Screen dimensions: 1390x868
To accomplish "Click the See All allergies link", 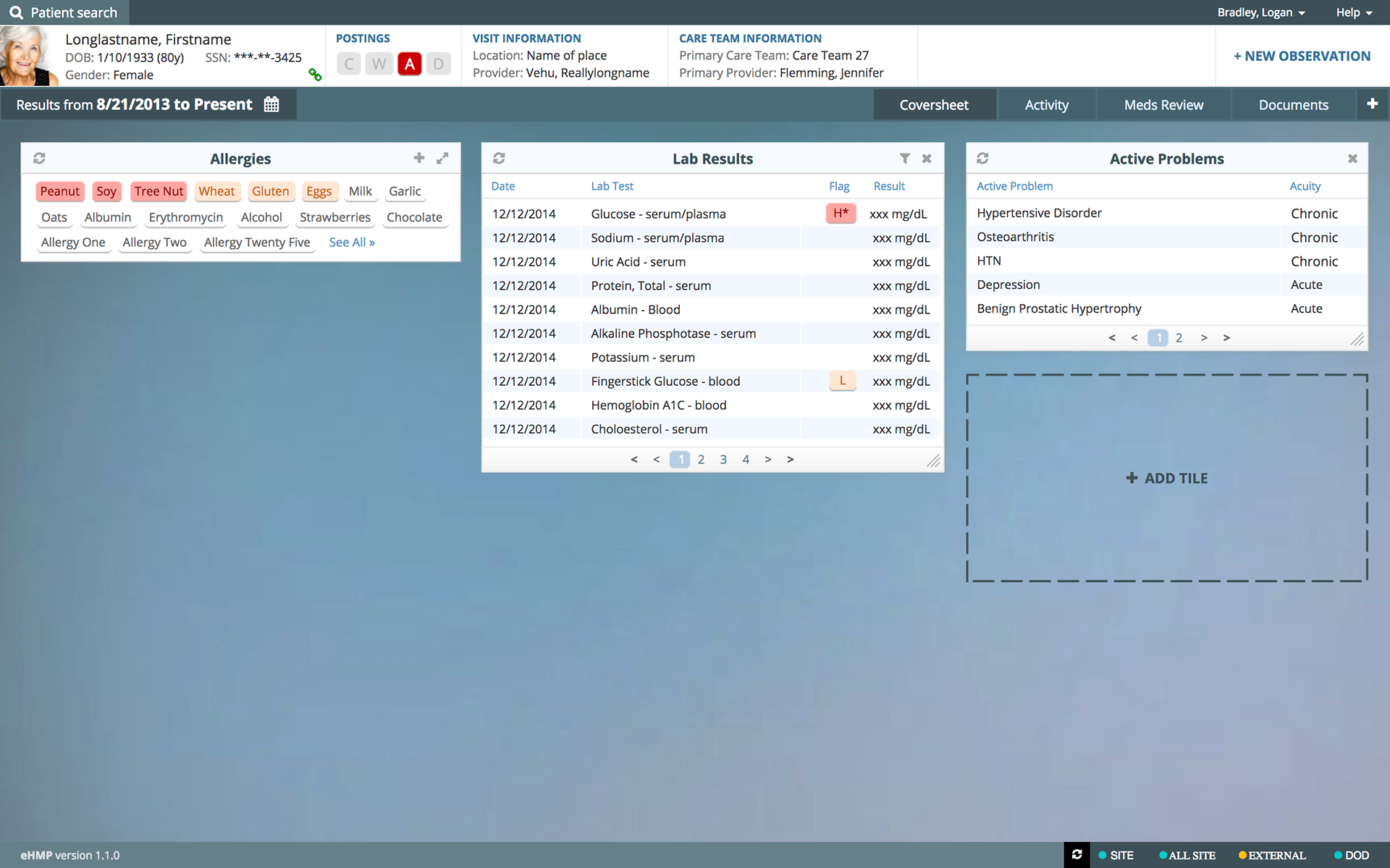I will pyautogui.click(x=352, y=243).
